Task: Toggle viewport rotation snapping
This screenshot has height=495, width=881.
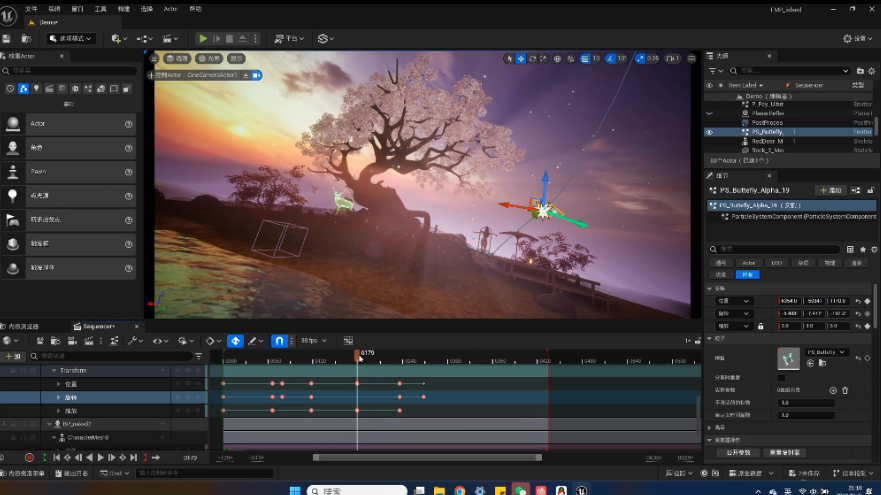Action: point(611,58)
